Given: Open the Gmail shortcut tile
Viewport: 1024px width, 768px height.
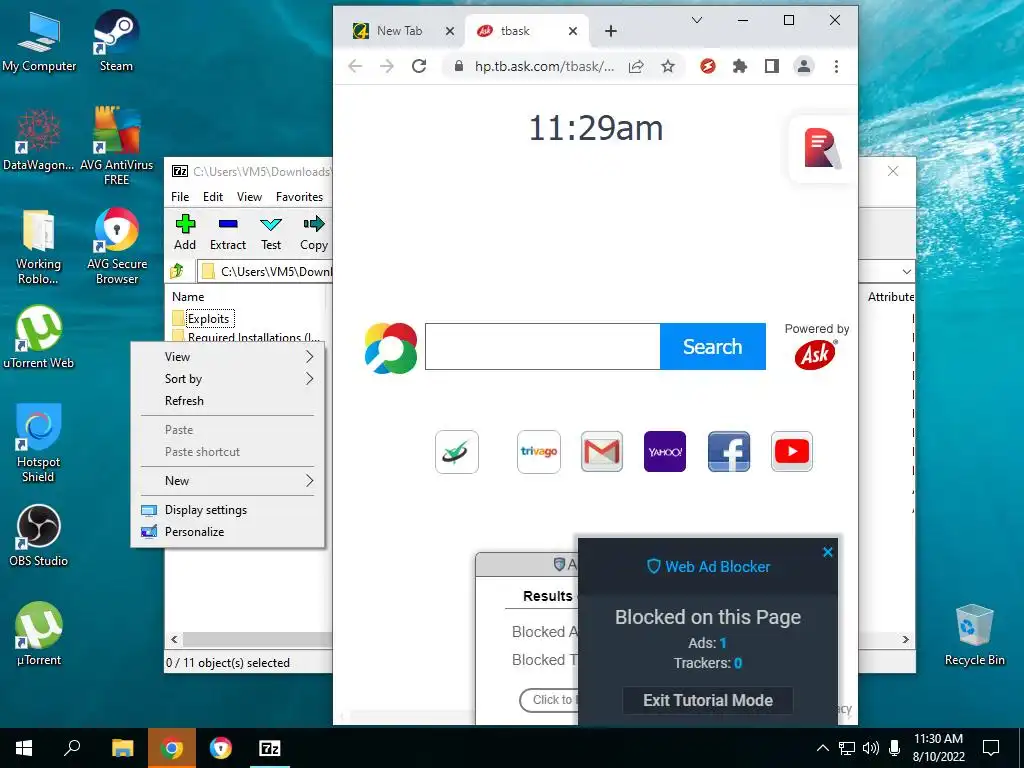Looking at the screenshot, I should [x=601, y=451].
